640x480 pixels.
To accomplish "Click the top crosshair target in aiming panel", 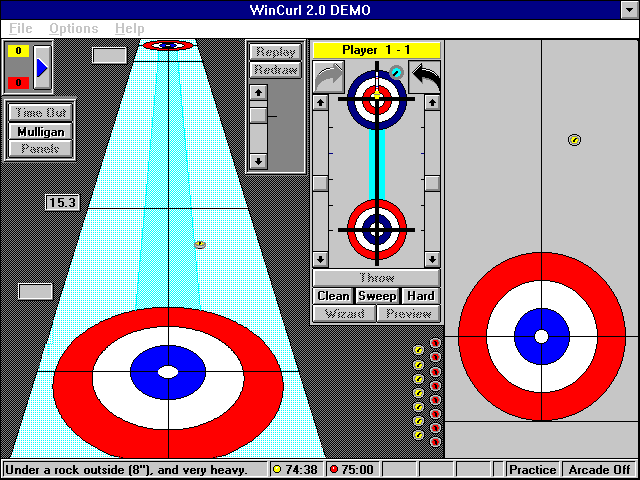I will 377,98.
